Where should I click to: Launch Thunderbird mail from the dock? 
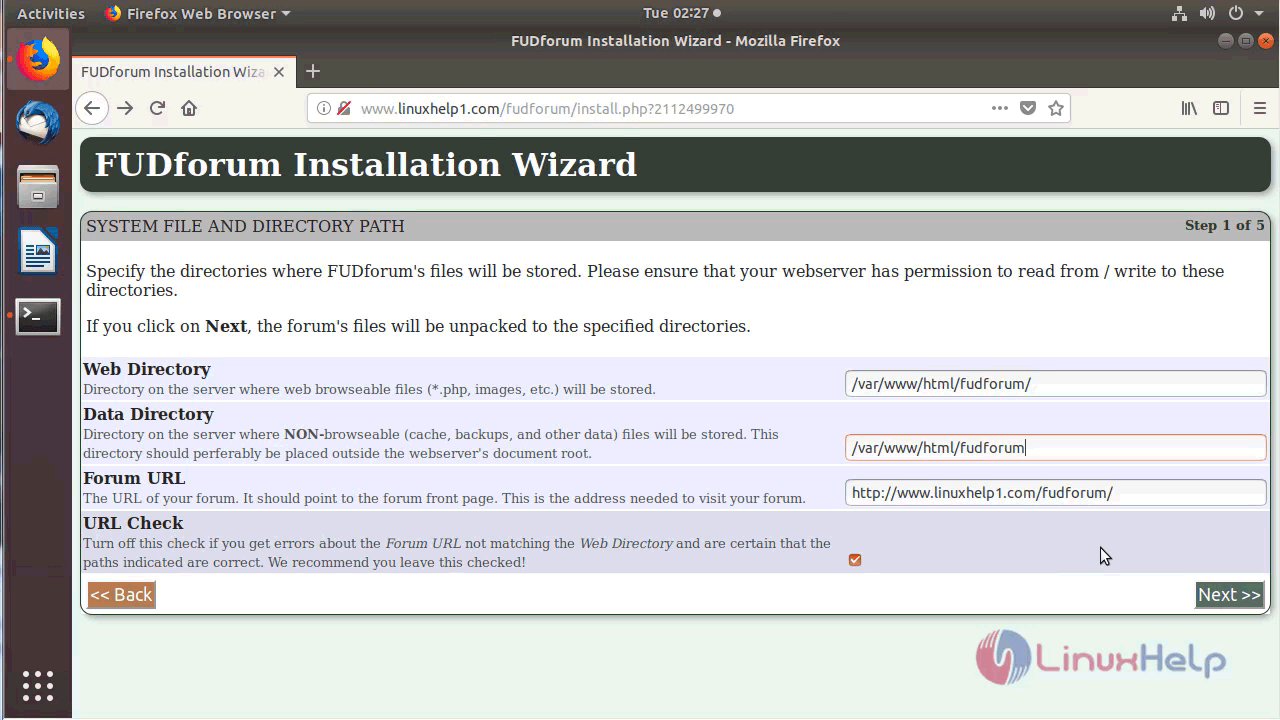coord(38,123)
